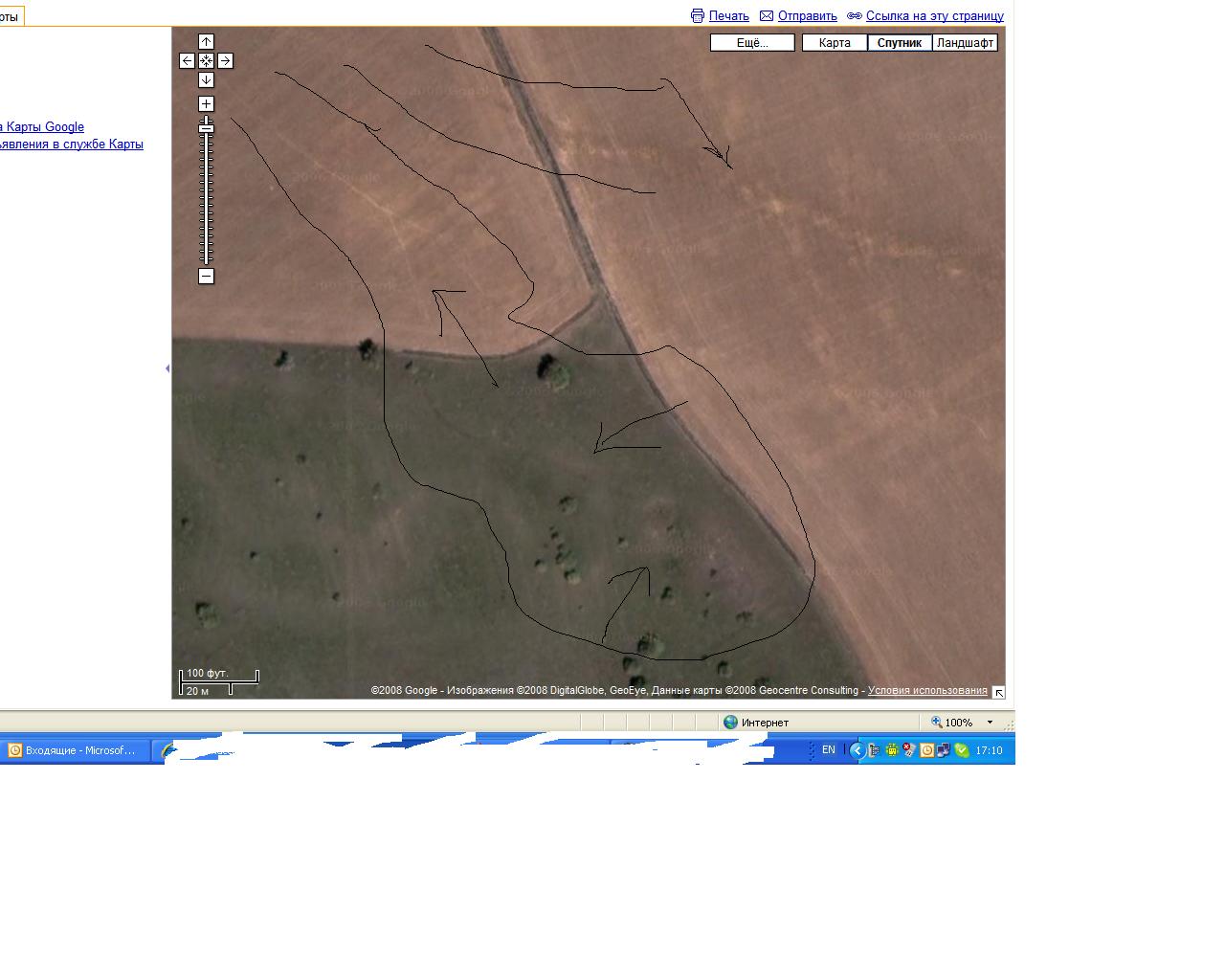
Task: Open the объявления в службе Карты link
Action: point(72,144)
